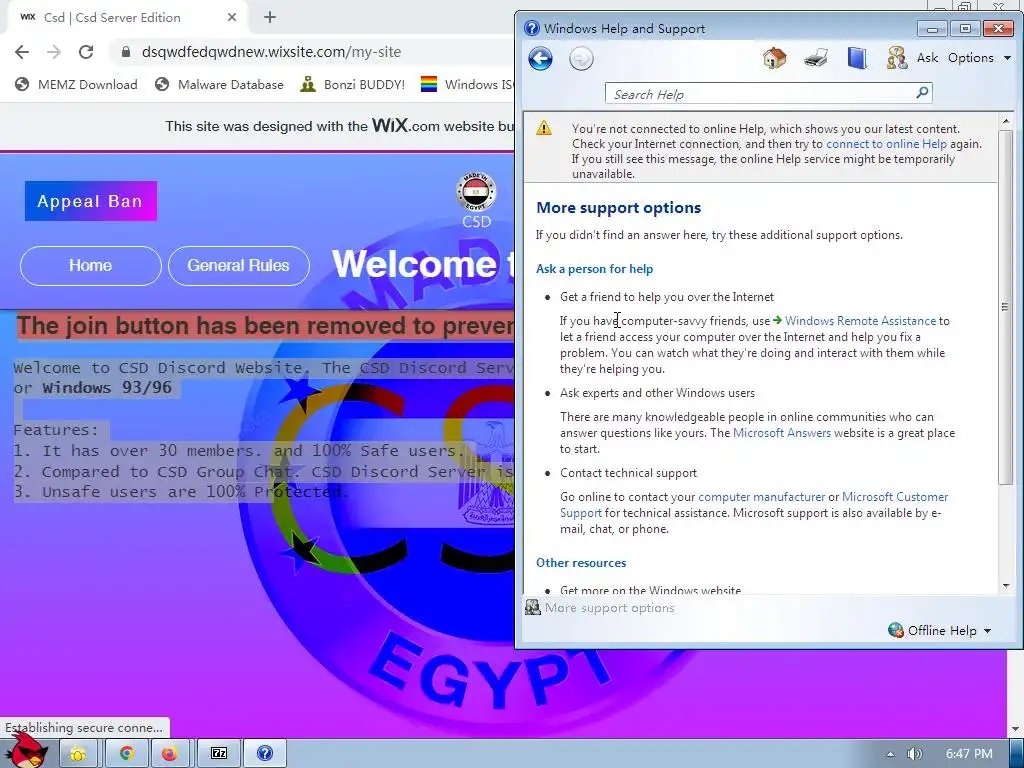Click the padlock site info icon

126,52
